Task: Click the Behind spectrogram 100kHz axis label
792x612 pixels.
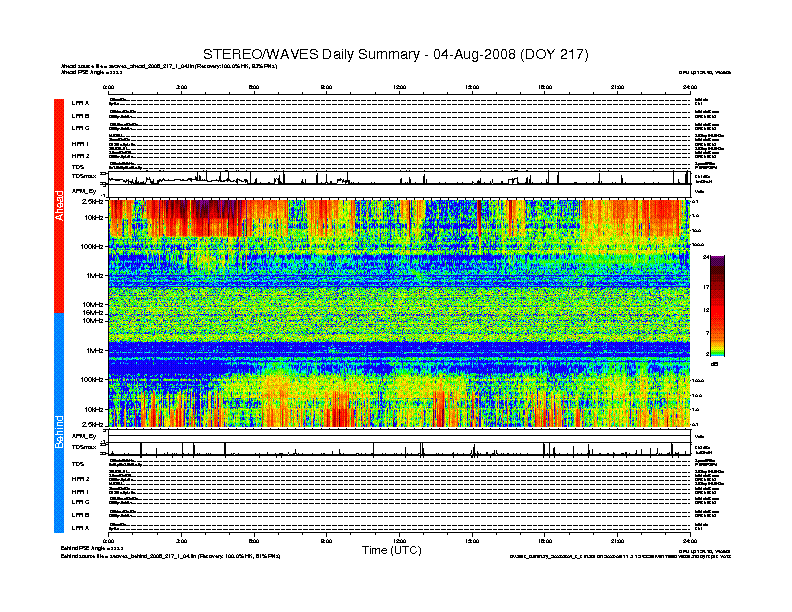Action: coord(92,380)
